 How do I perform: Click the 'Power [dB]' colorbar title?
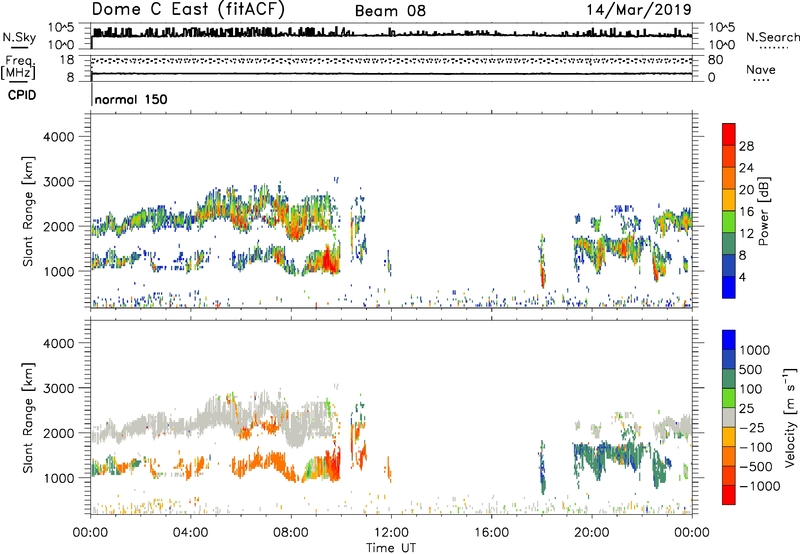(763, 211)
